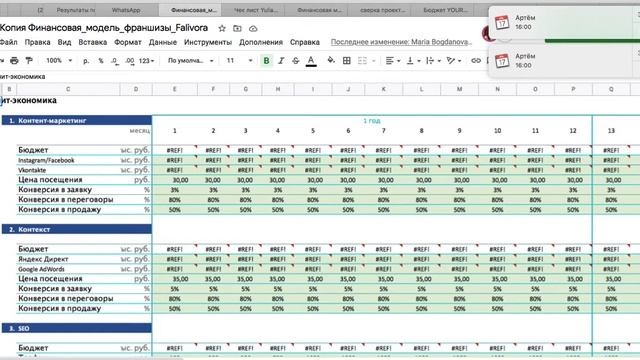Open the text rotation icon

[x=451, y=60]
